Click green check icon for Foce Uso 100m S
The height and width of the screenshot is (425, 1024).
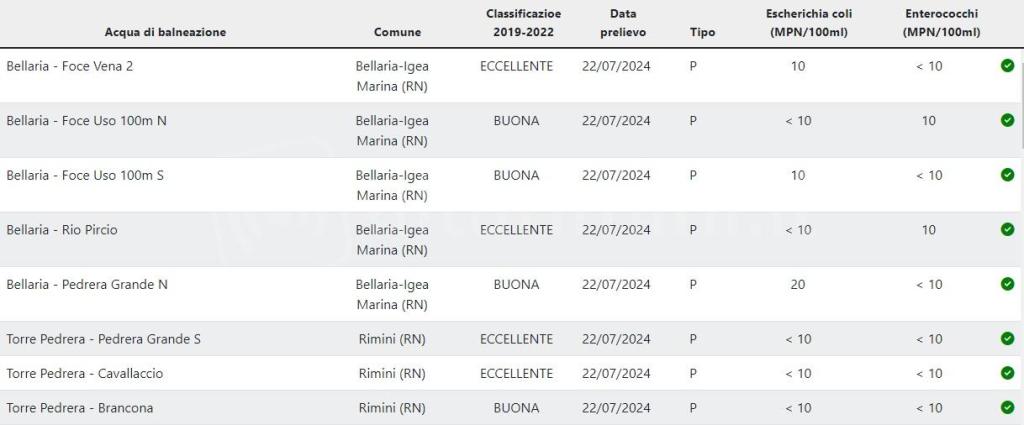pyautogui.click(x=1007, y=175)
